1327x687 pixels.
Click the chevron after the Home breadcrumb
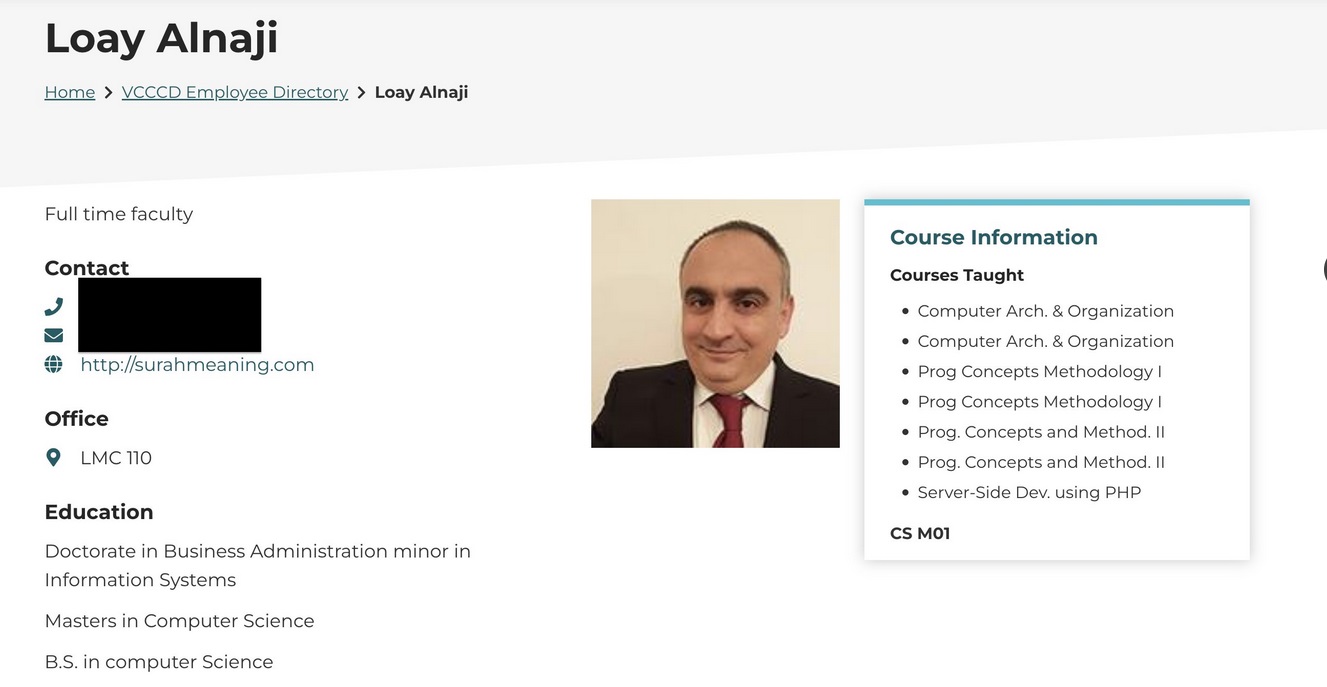point(108,91)
